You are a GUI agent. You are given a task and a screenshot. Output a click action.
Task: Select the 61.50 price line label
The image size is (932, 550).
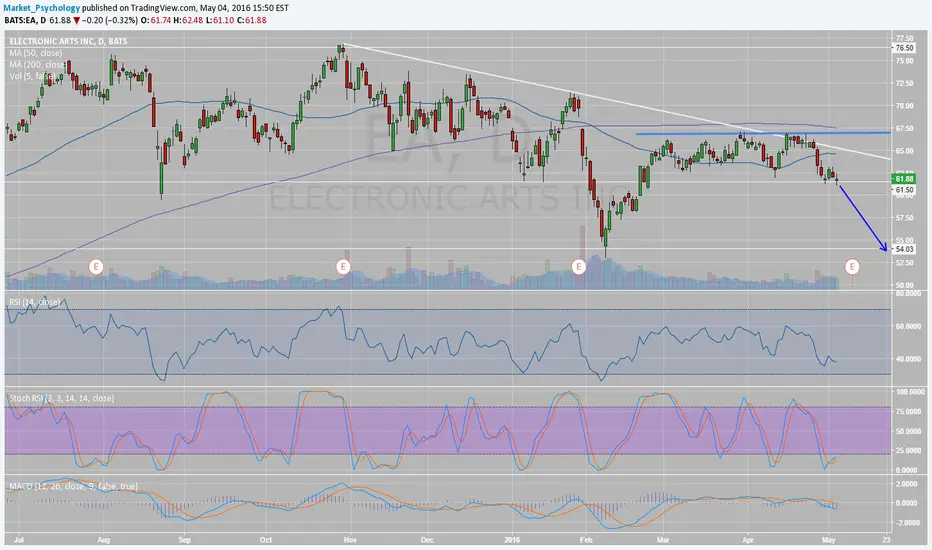pos(903,190)
